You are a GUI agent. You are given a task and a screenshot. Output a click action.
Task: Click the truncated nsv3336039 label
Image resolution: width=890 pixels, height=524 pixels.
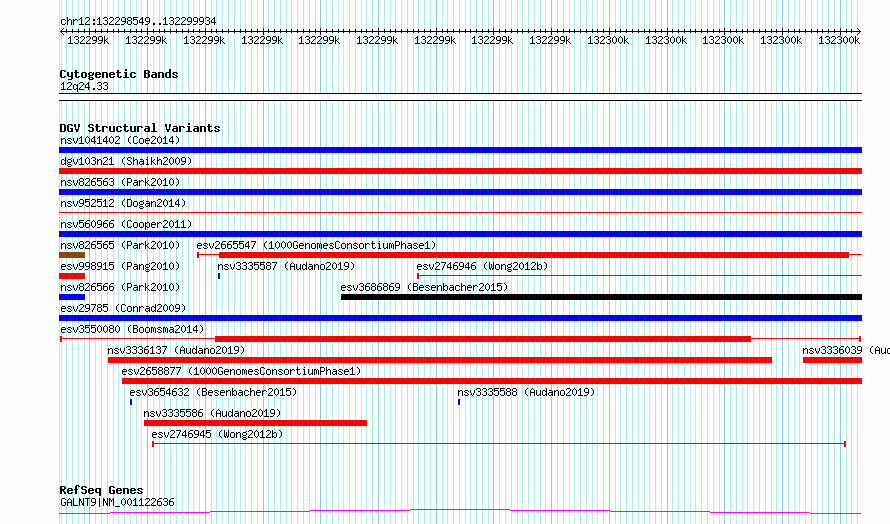pos(846,350)
